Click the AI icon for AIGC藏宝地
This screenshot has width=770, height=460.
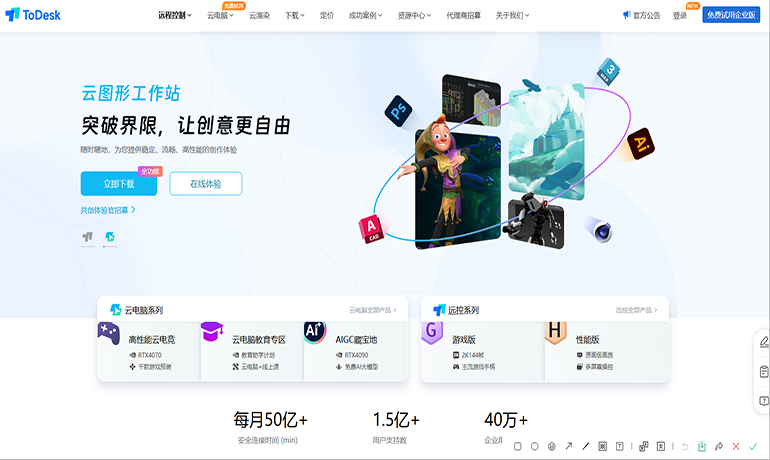tap(315, 332)
